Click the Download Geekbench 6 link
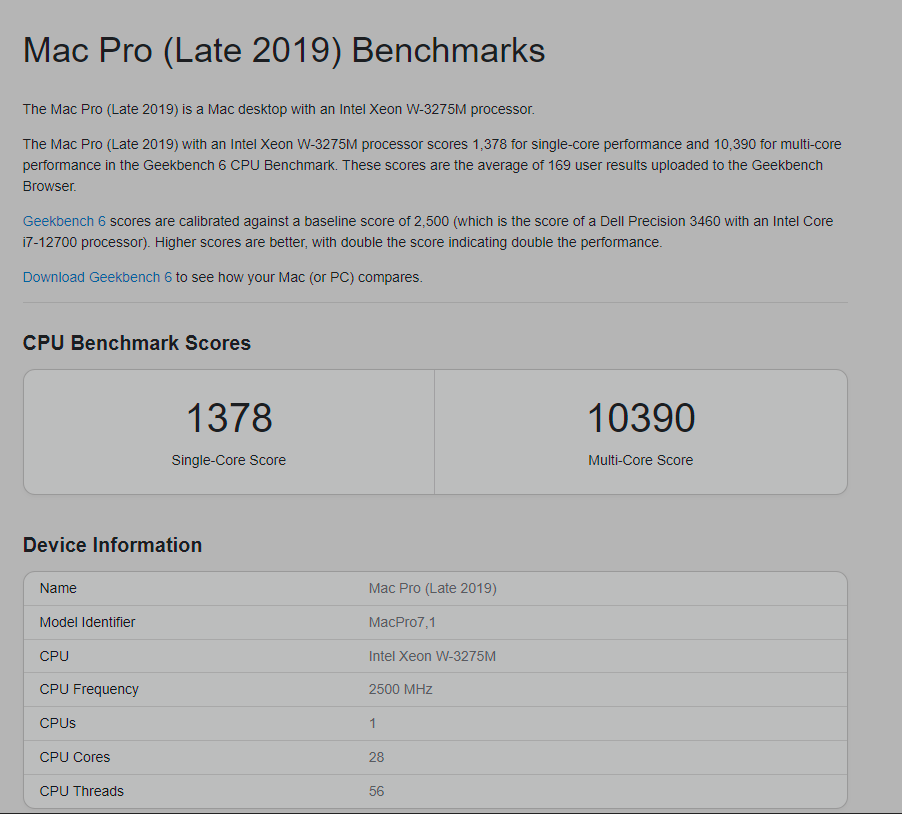 [x=97, y=277]
